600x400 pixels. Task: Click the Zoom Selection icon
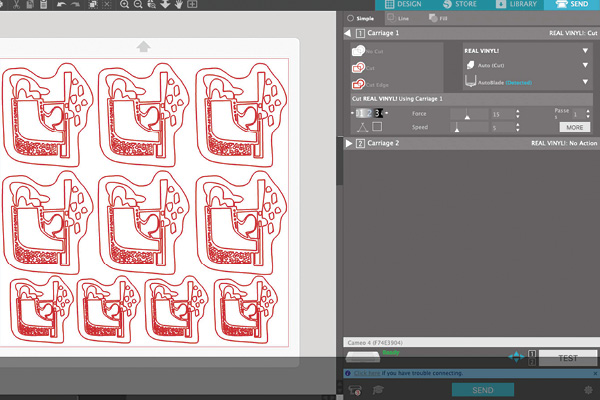pyautogui.click(x=152, y=4)
